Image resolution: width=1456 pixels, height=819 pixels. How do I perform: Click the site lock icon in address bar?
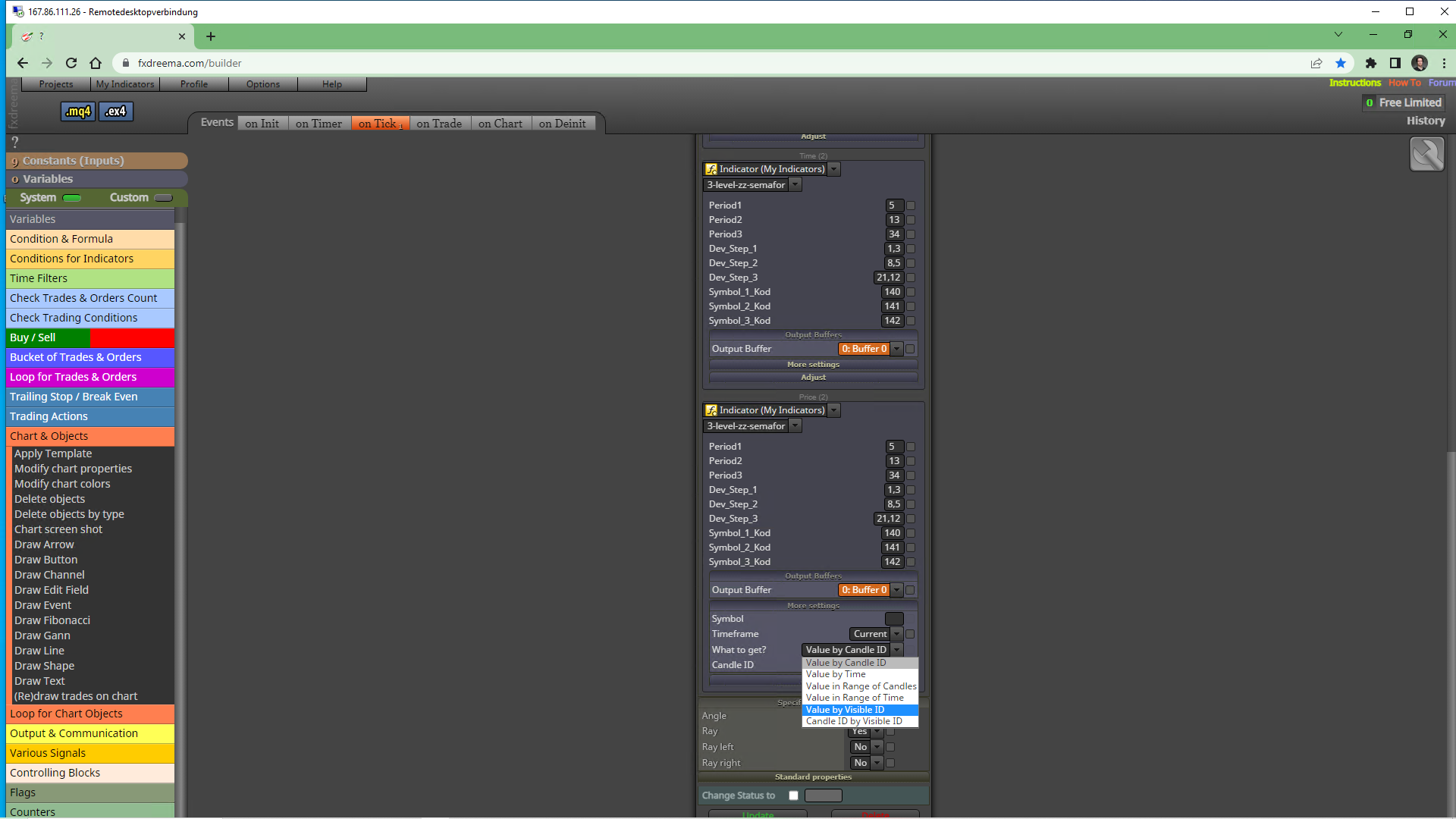coord(126,63)
